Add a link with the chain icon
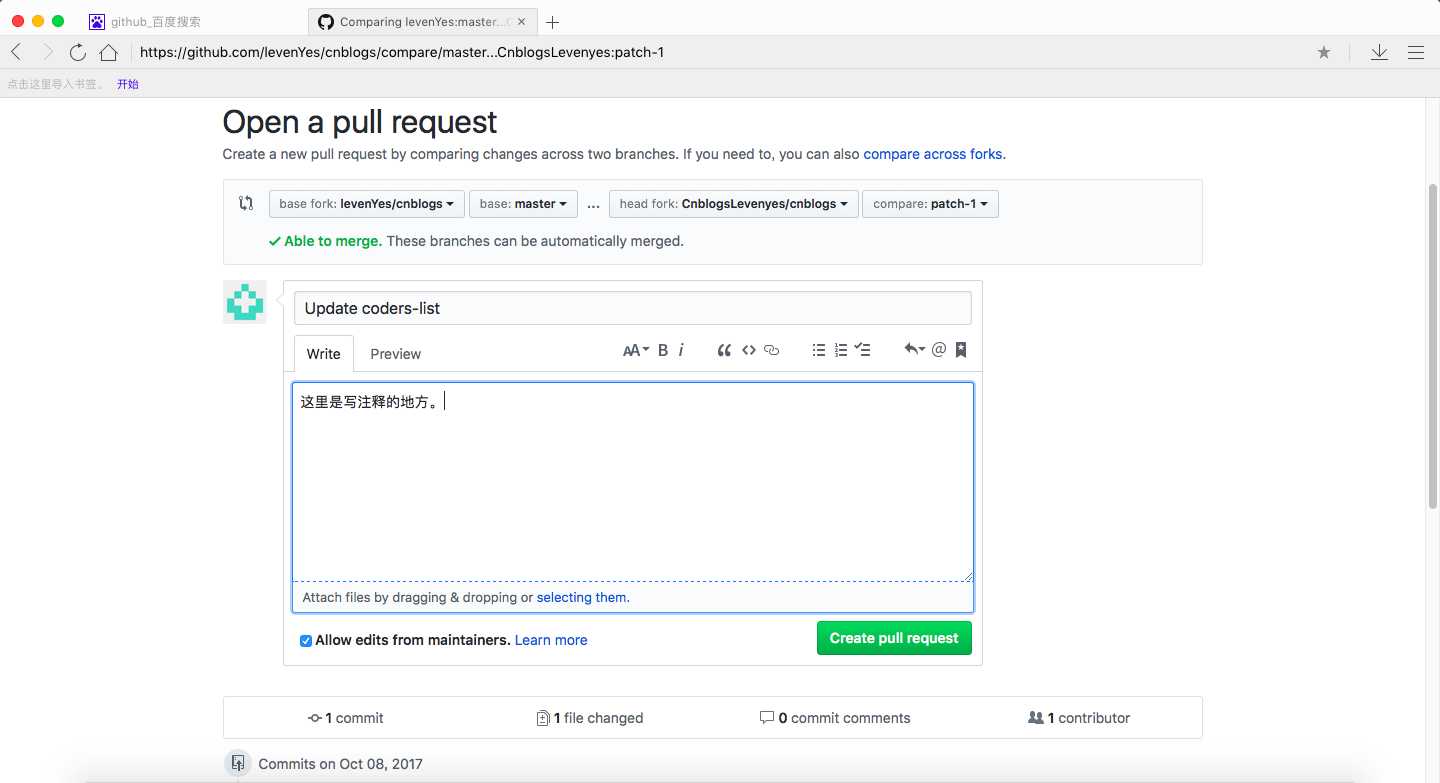 771,350
